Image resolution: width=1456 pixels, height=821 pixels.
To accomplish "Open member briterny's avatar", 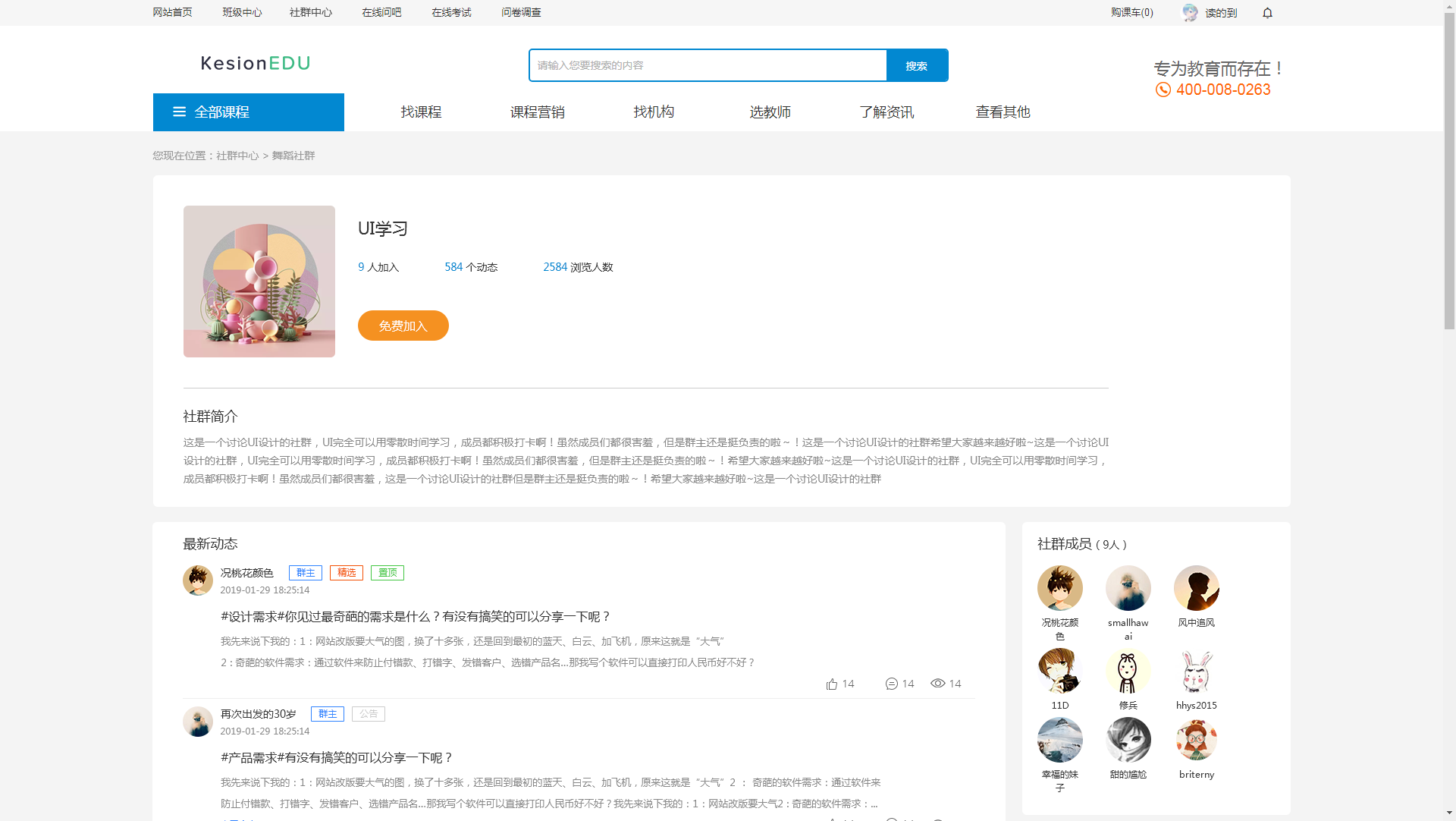I will [1196, 740].
